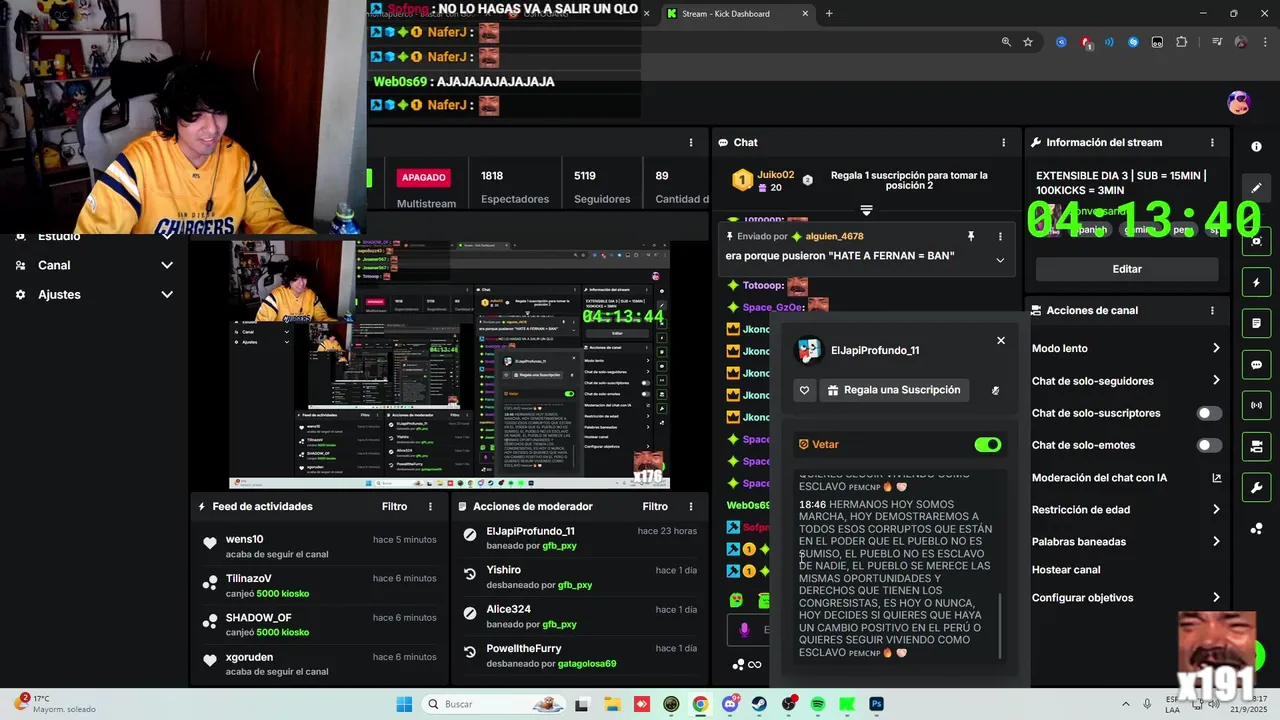Open the document notes icon in the right sidebar

[x=1257, y=324]
